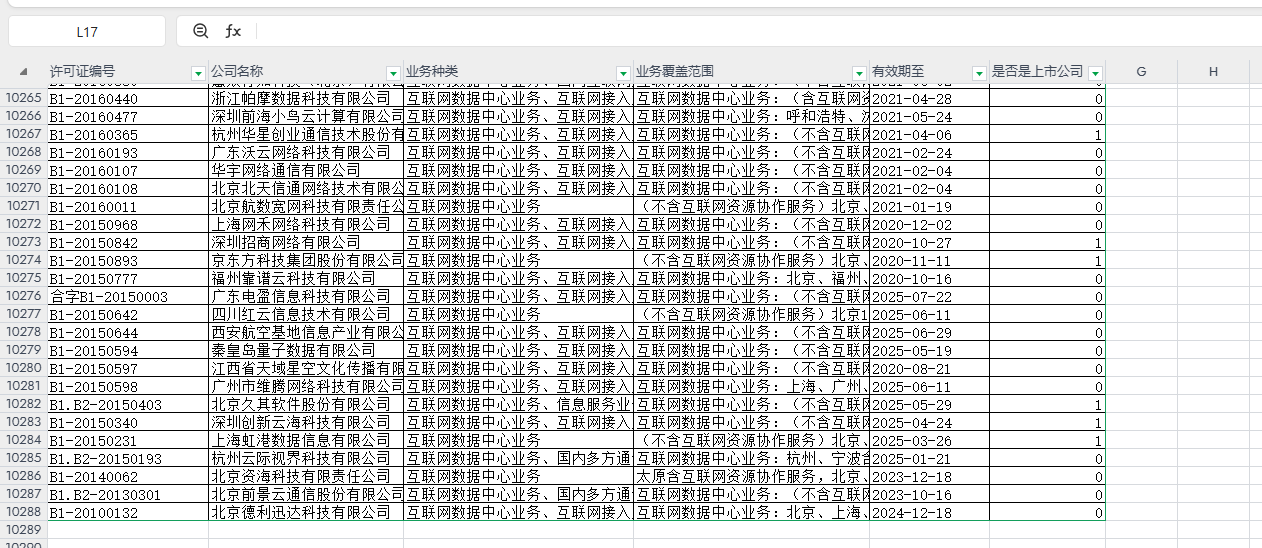1262x548 pixels.
Task: Select row header 10265
Action: [x=23, y=99]
